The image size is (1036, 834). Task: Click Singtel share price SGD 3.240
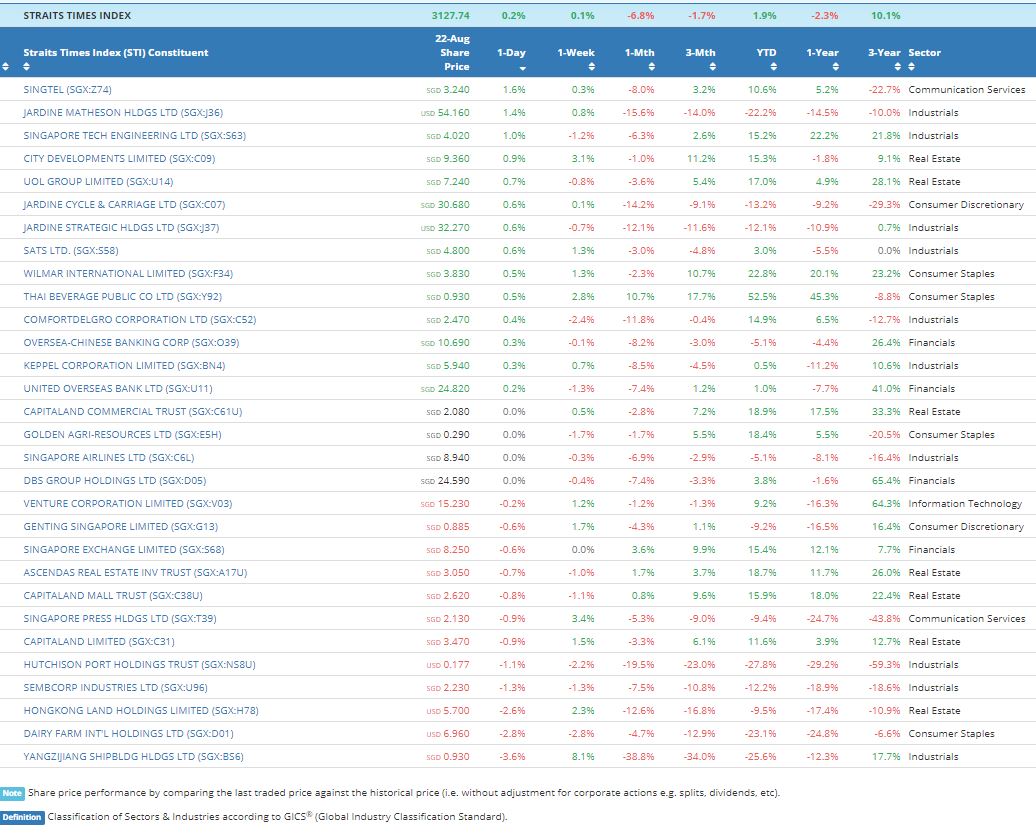[x=448, y=89]
